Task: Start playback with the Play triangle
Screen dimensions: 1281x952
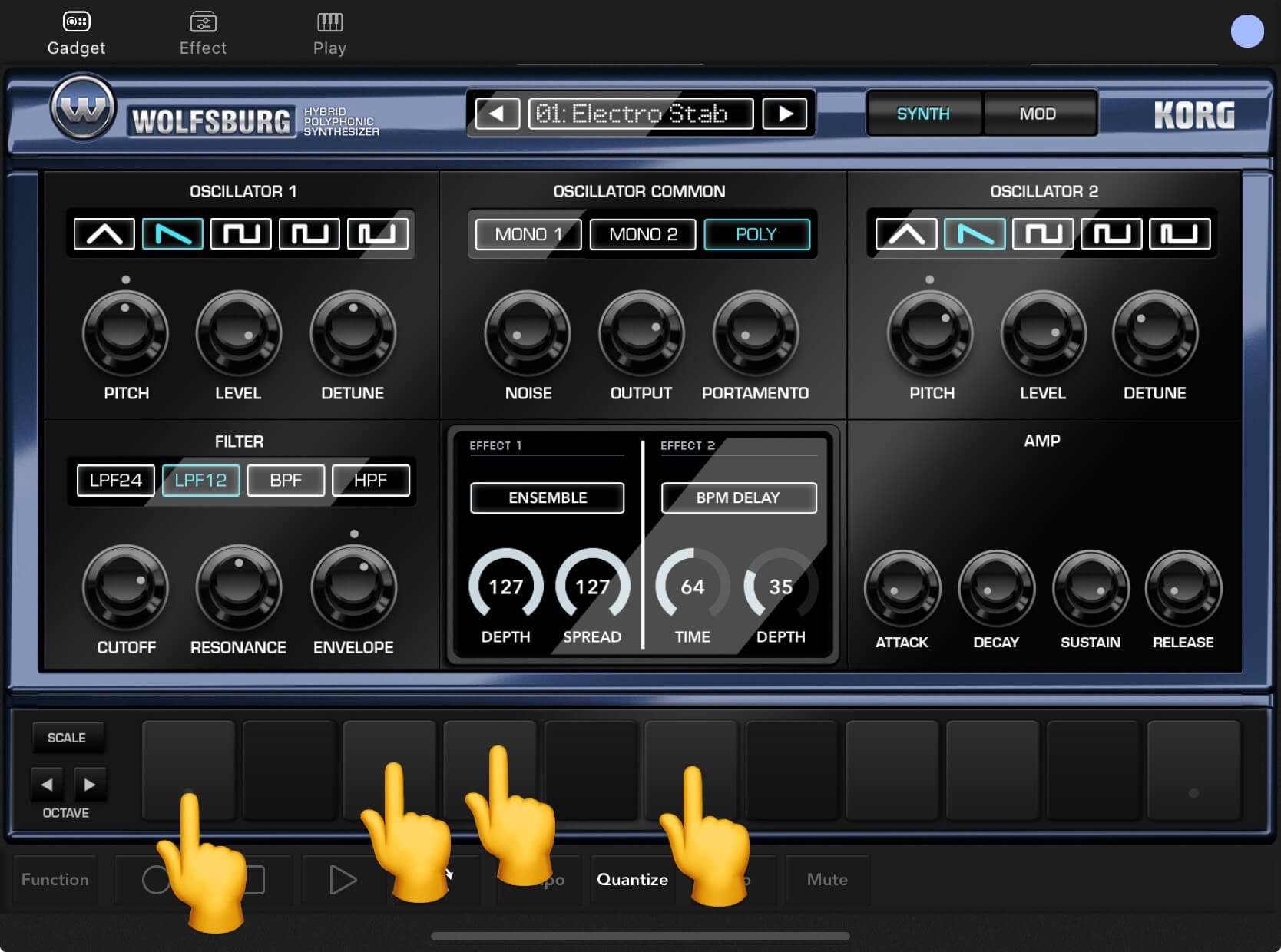Action: click(x=343, y=880)
